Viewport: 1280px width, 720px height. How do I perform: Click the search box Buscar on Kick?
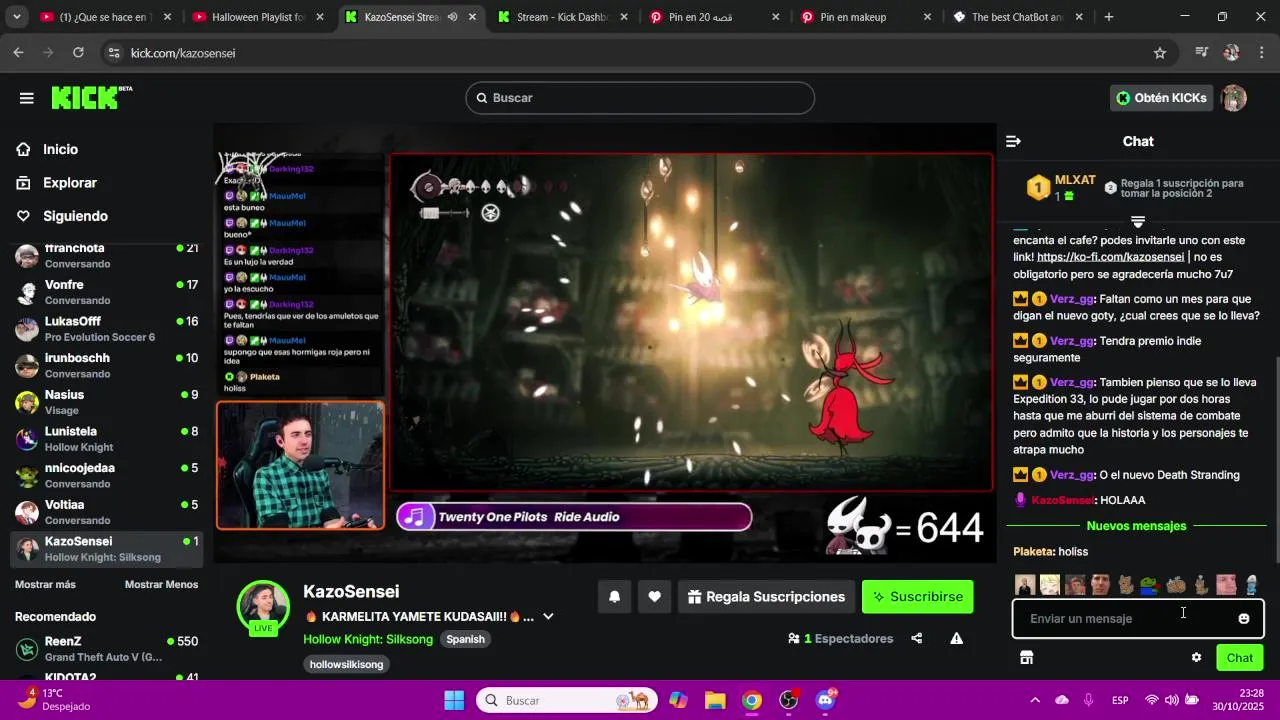640,98
